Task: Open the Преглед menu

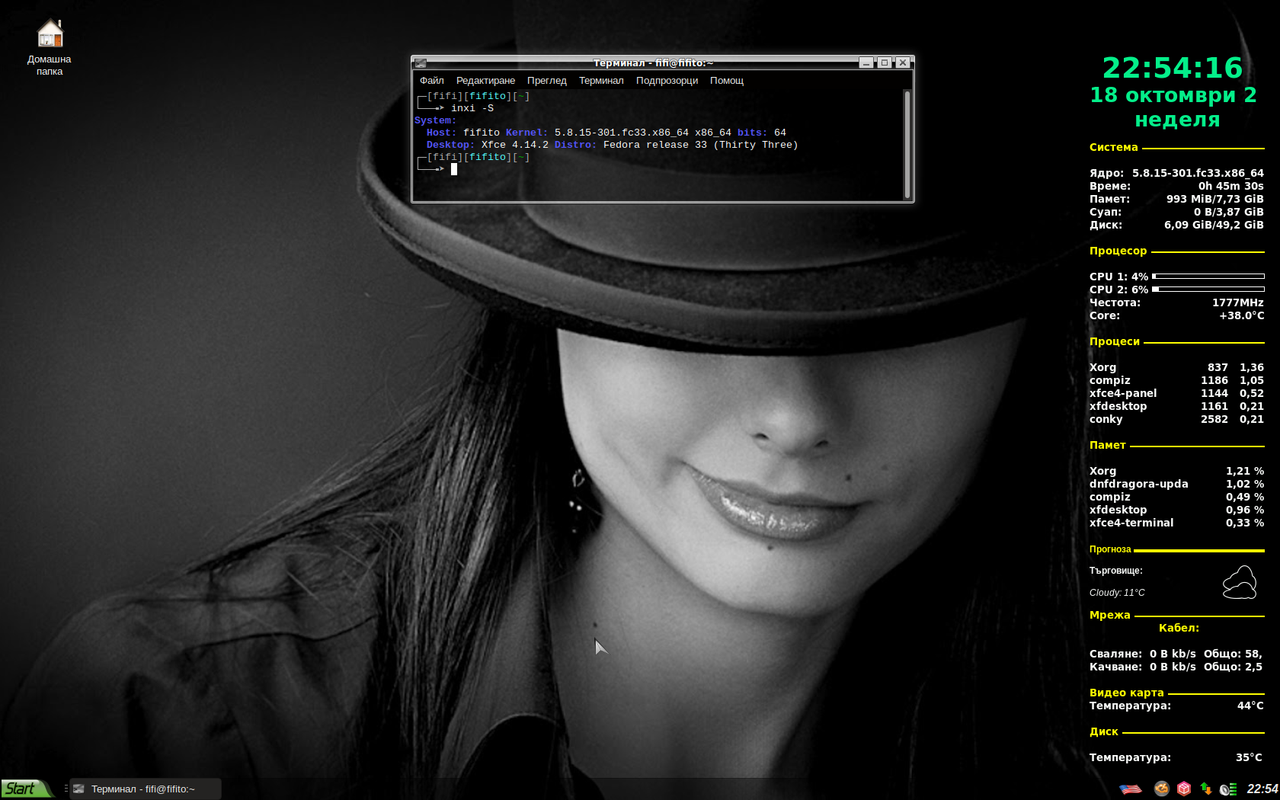Action: pyautogui.click(x=547, y=80)
